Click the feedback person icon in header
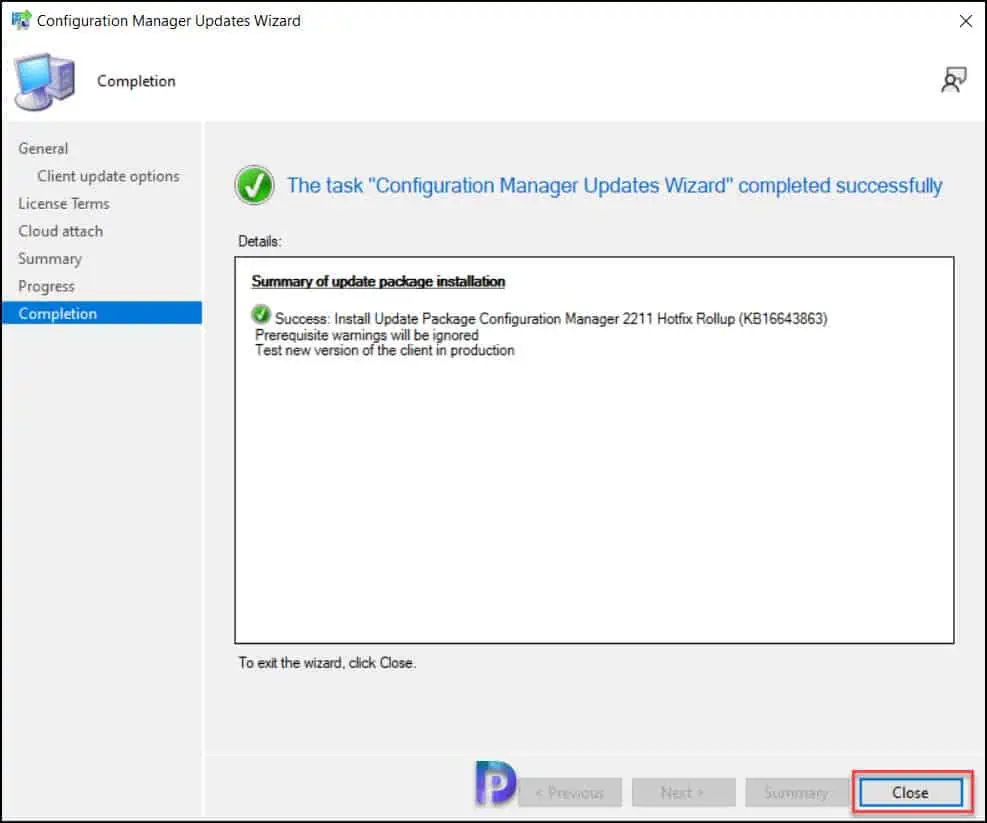 [x=953, y=80]
